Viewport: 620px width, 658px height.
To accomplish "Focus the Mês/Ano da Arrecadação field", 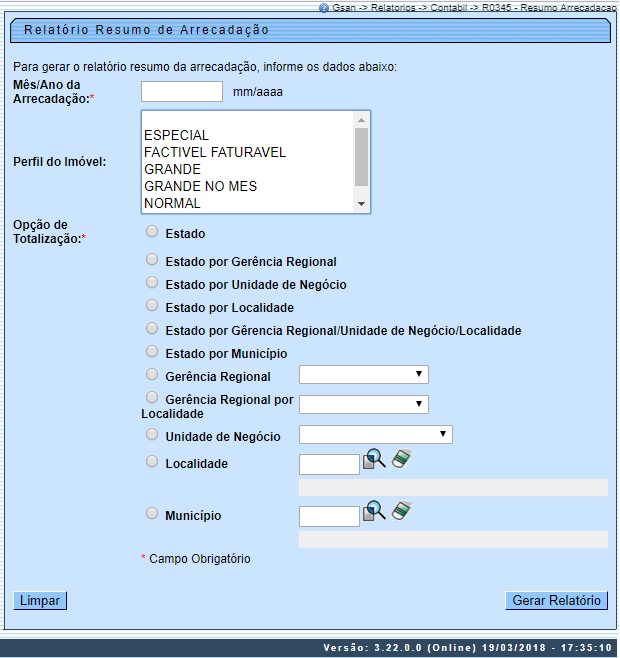I will [182, 92].
